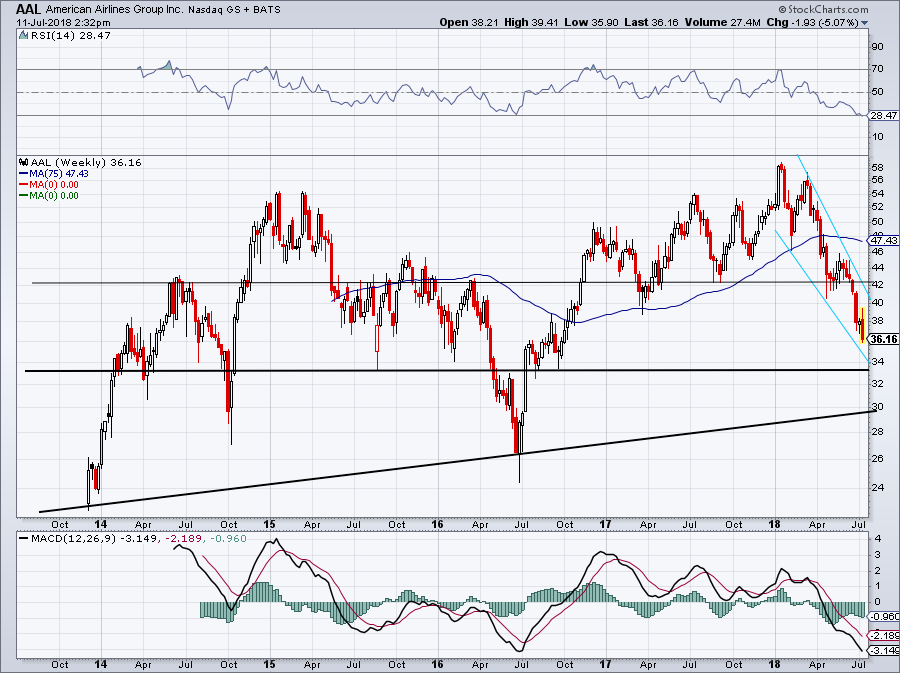Click the -2.189 signal line axis tag
The width and height of the screenshot is (900, 673).
pyautogui.click(x=883, y=636)
